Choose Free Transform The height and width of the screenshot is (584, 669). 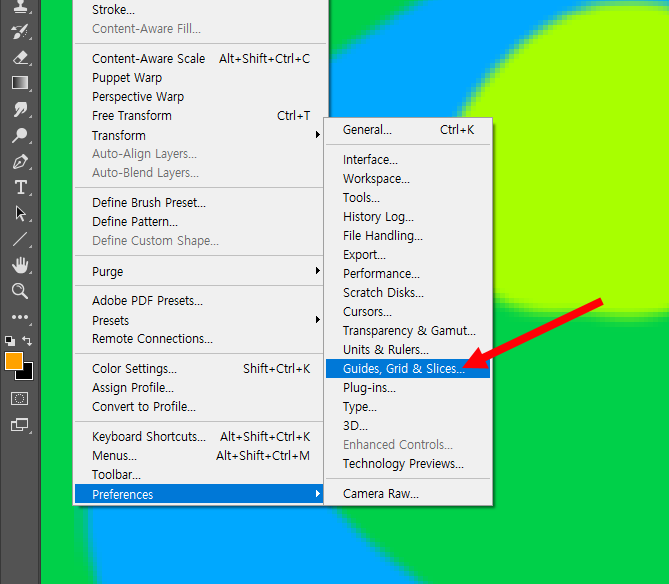(198, 116)
